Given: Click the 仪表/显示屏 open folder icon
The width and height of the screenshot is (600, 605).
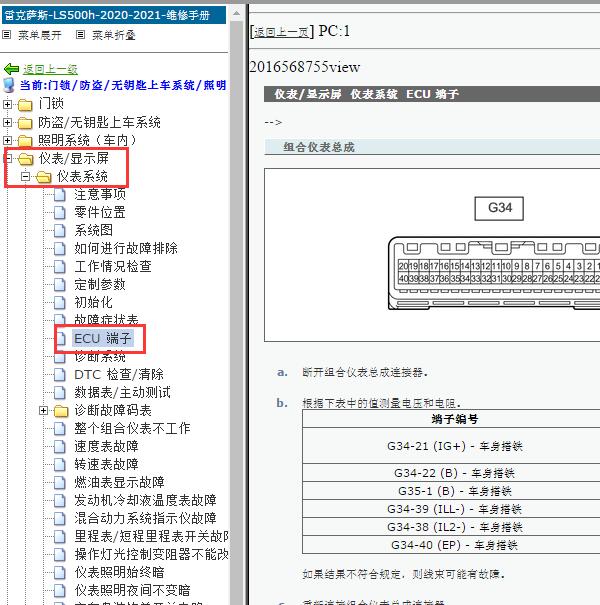Looking at the screenshot, I should coord(25,159).
